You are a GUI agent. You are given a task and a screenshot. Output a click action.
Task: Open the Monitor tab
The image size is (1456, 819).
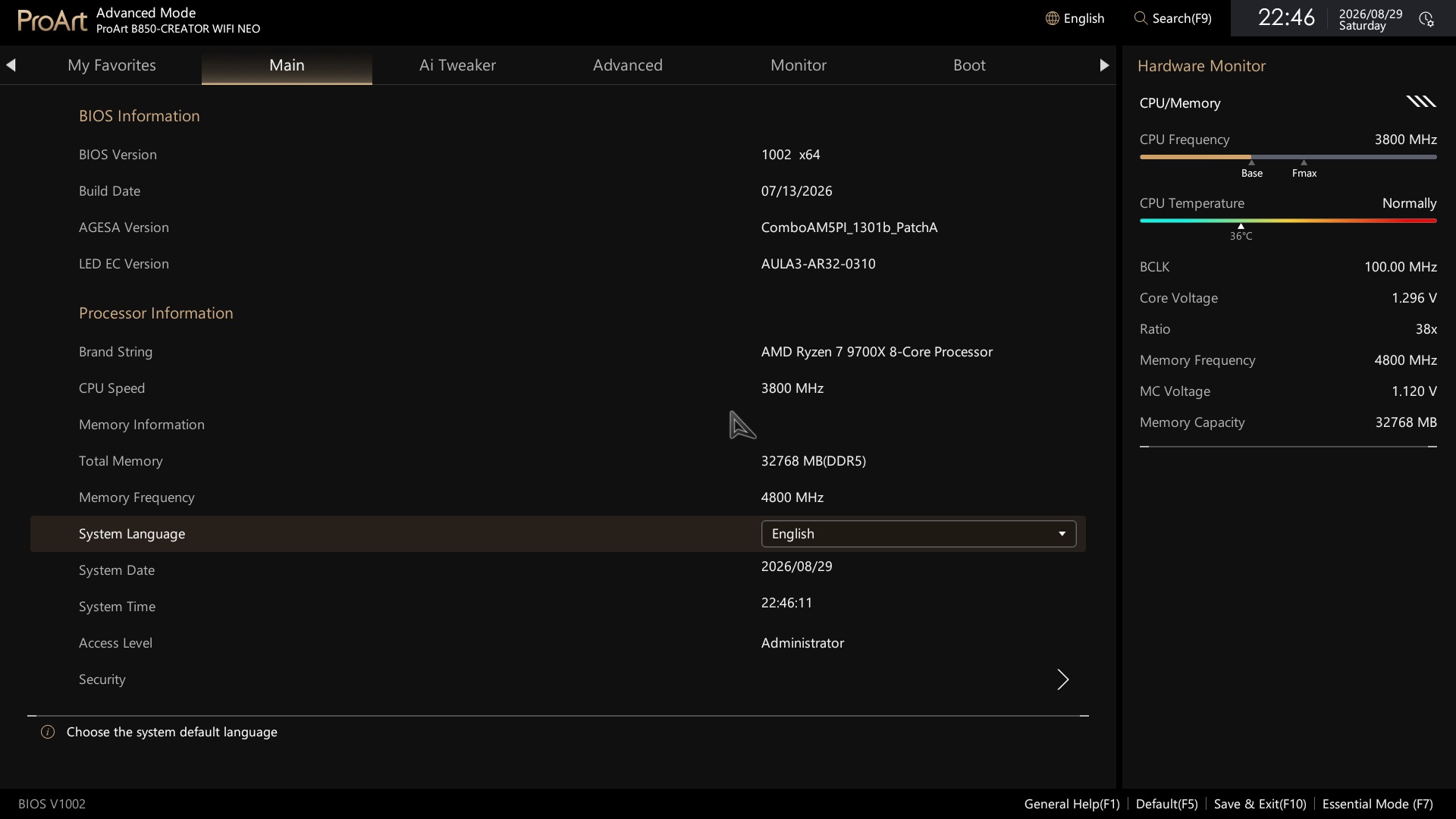point(799,65)
